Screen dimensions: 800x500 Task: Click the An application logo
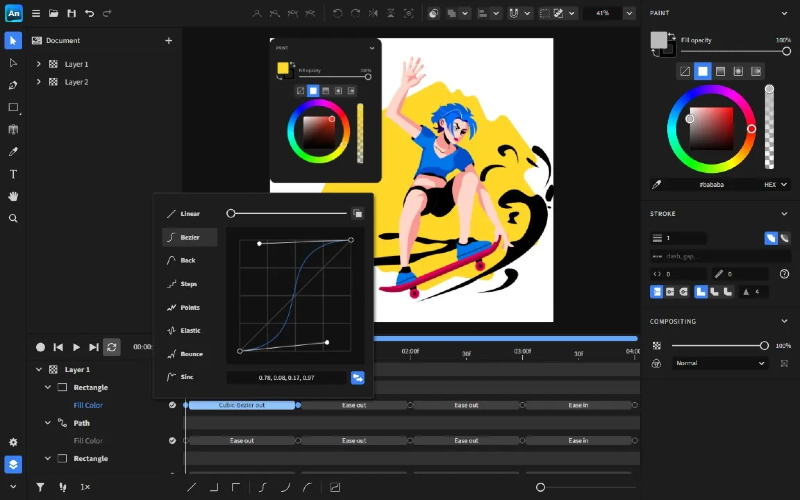click(14, 13)
